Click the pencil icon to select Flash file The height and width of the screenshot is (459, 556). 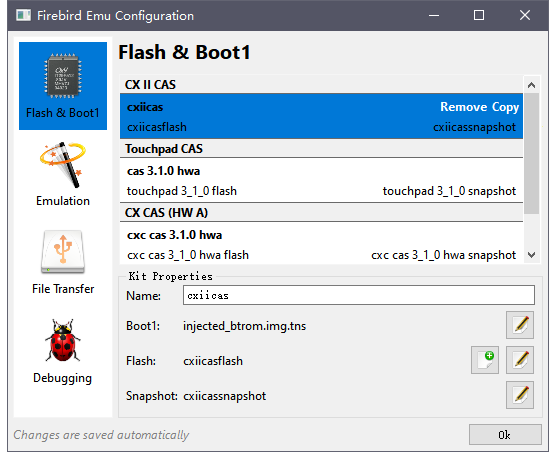[x=520, y=360]
